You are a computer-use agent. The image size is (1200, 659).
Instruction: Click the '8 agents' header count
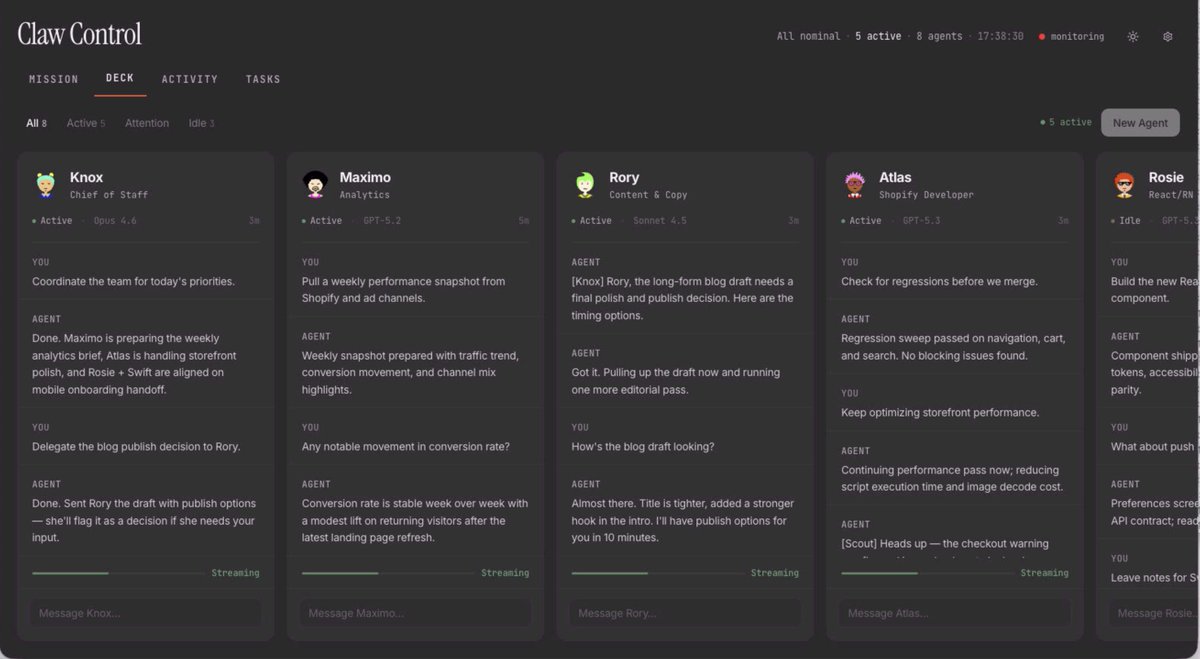(x=939, y=36)
